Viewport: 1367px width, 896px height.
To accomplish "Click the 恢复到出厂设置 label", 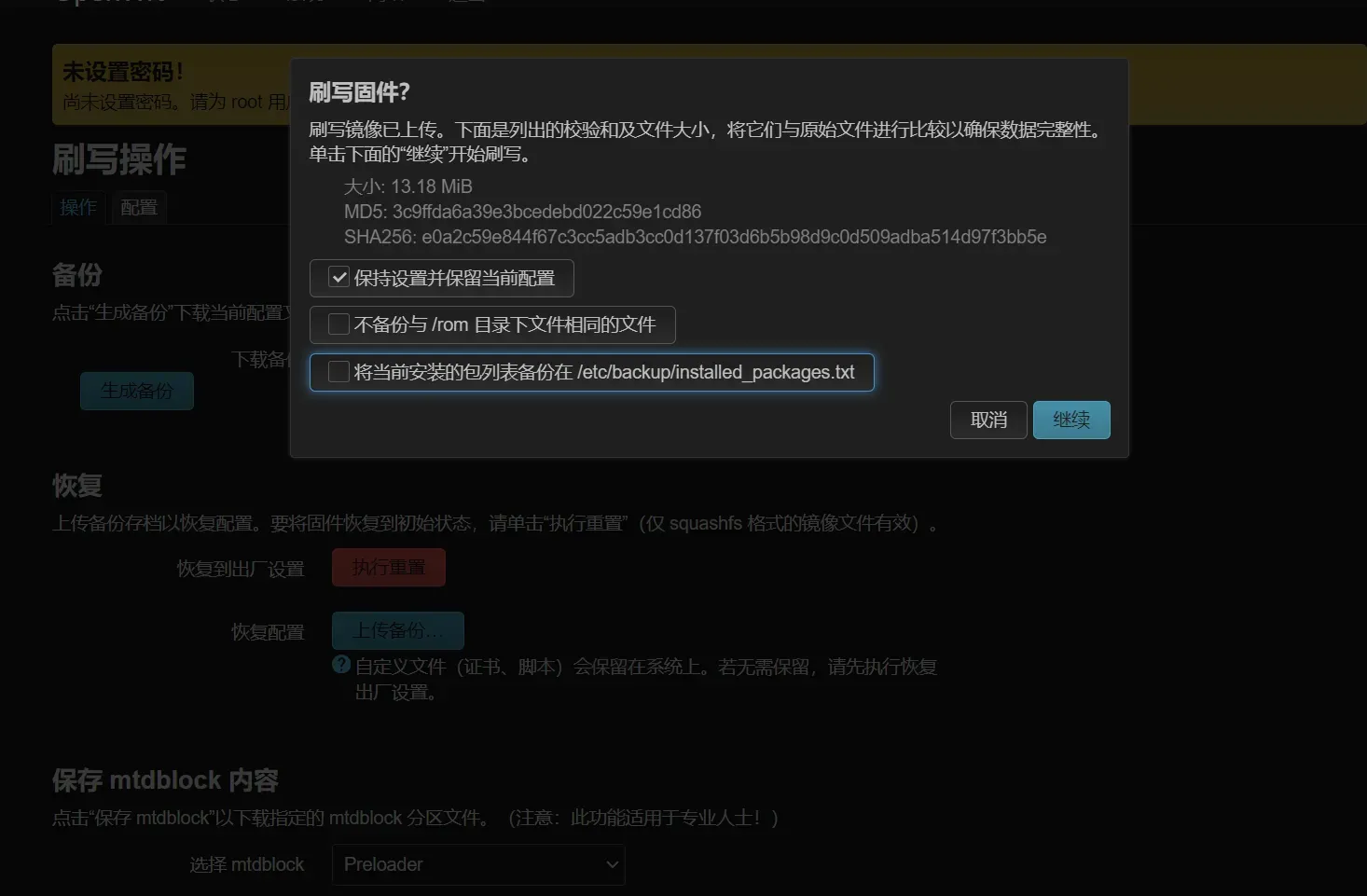I will [x=241, y=569].
